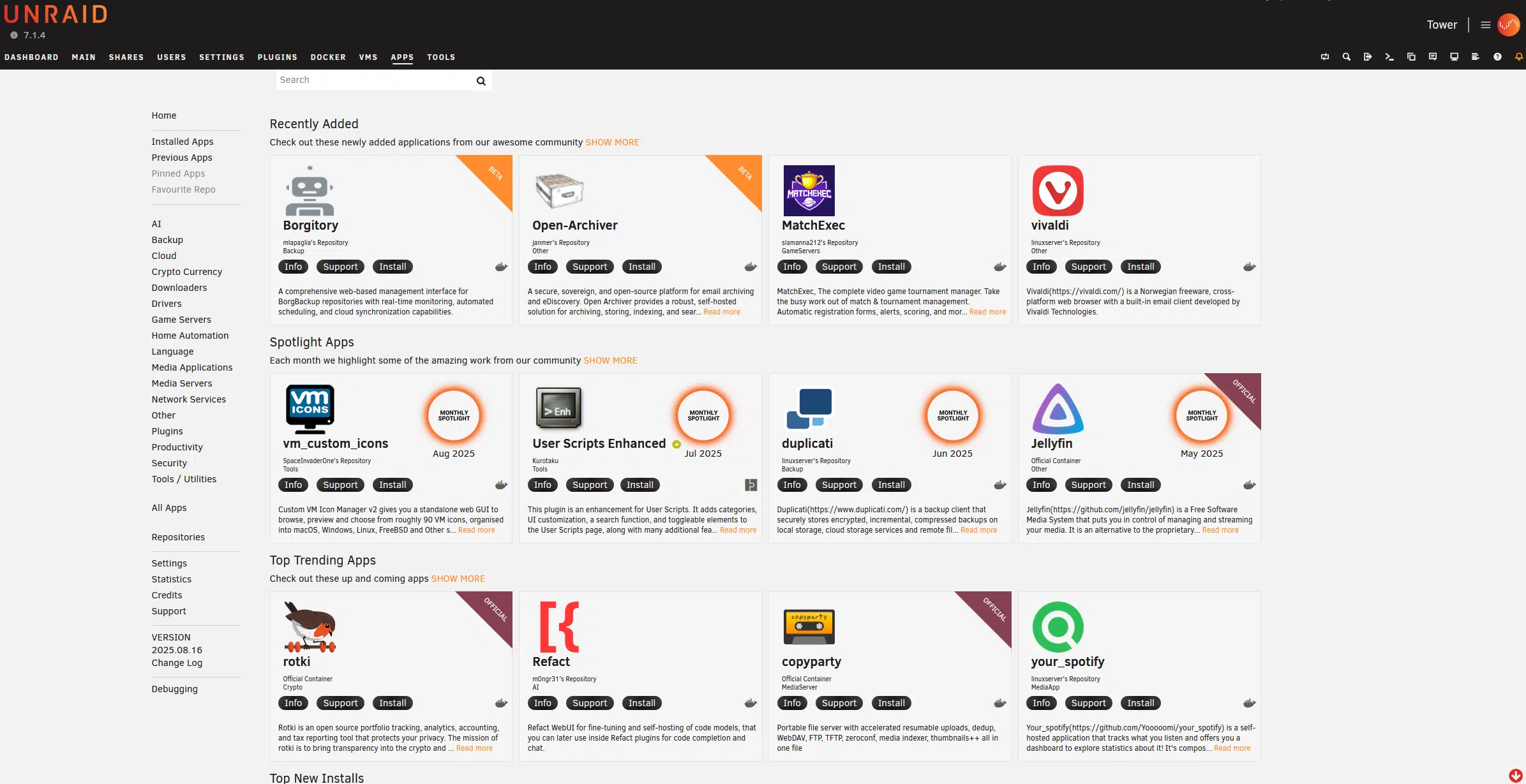Expand Top Trending Apps with SHOW MORE

click(x=458, y=579)
